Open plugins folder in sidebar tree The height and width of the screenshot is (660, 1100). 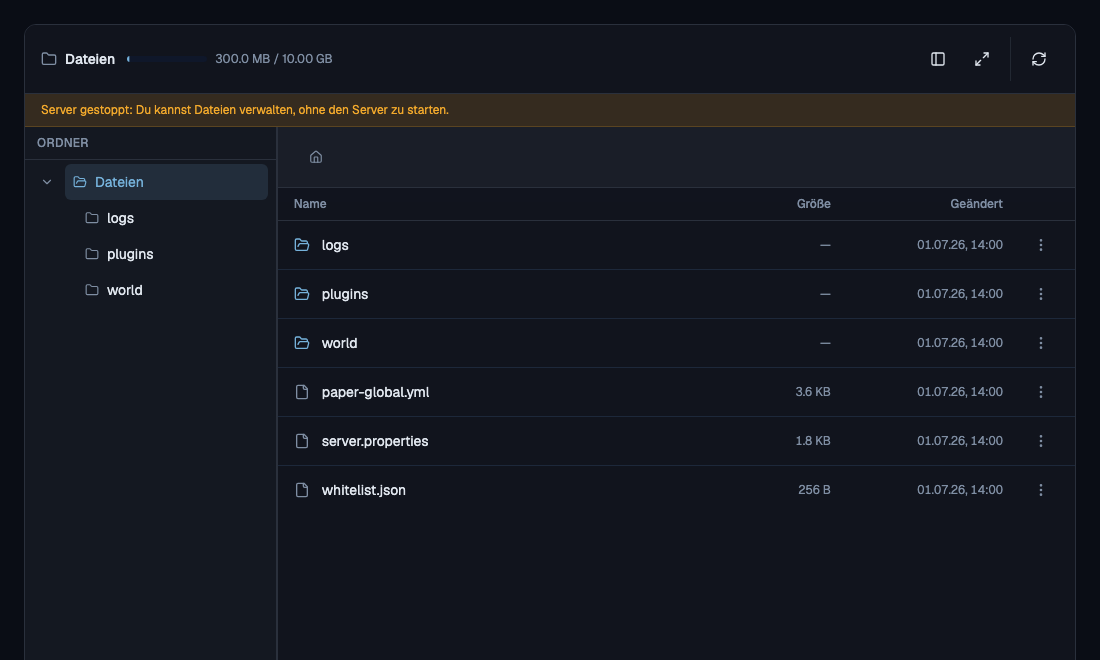[x=130, y=254]
